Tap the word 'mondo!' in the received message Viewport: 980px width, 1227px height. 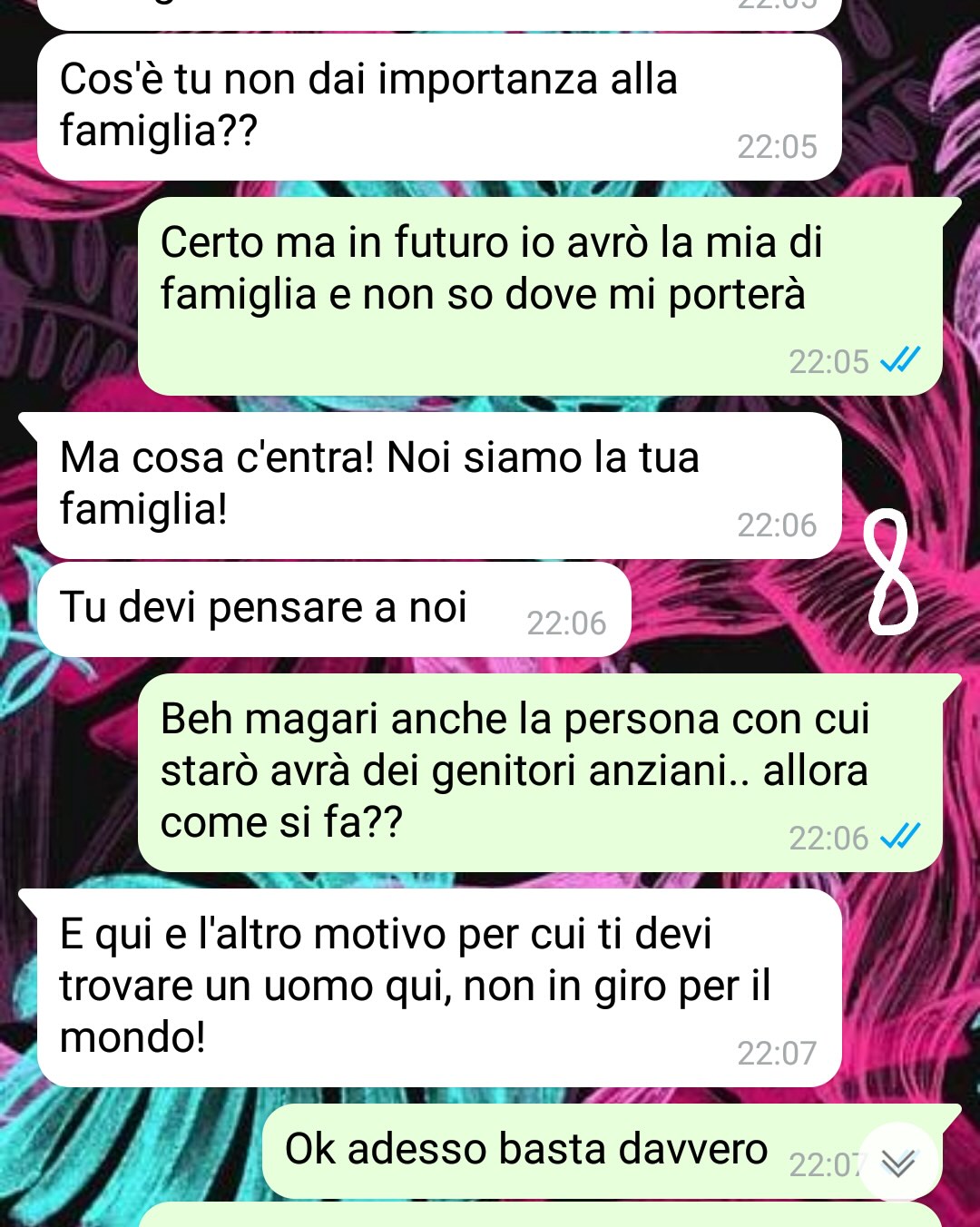[x=132, y=1037]
